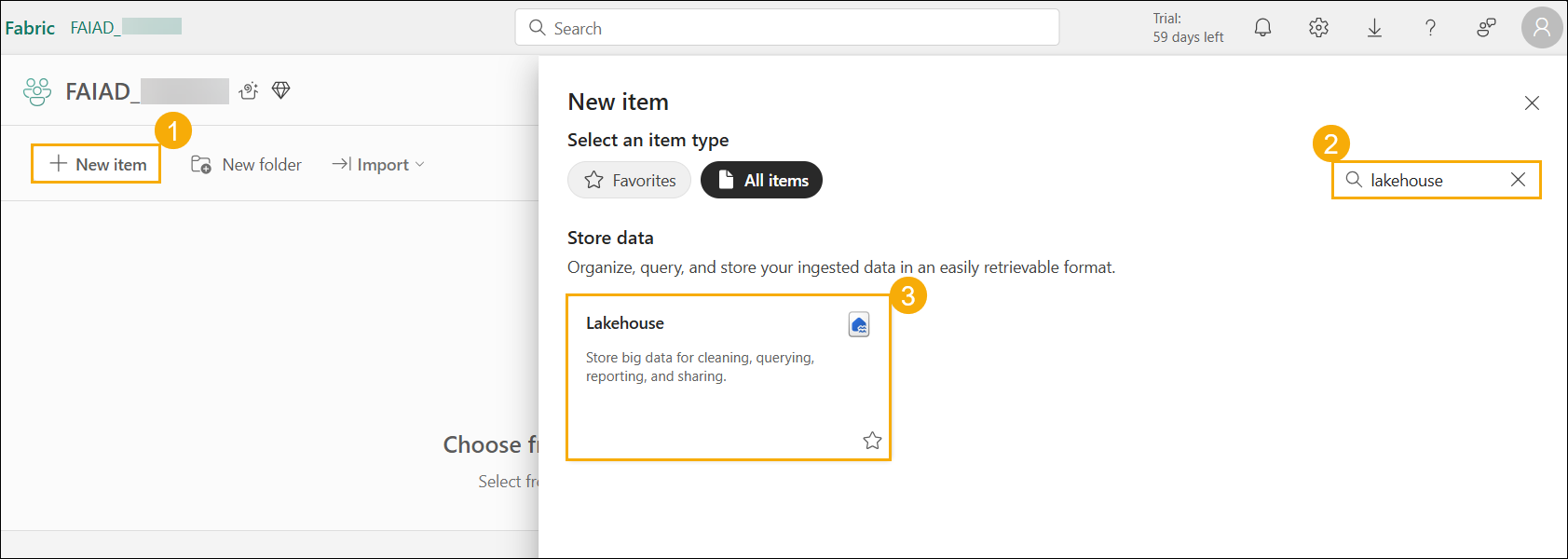Click the Fabric home link
Screen dimensions: 1568x559
click(30, 28)
